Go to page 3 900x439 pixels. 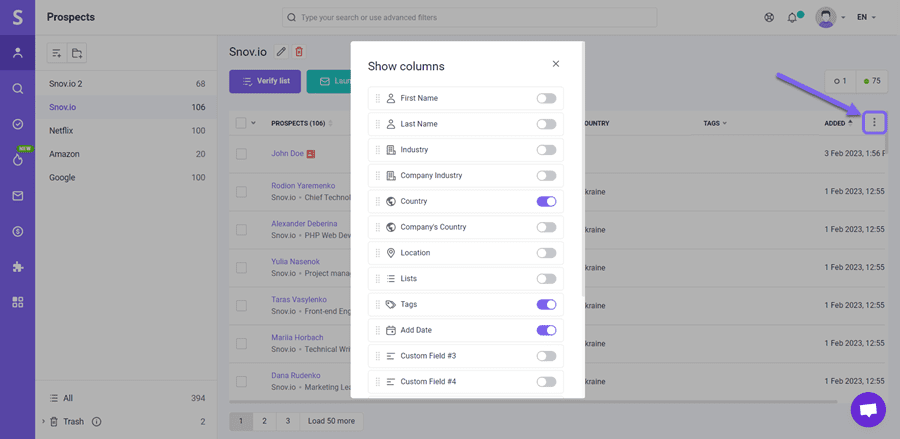[288, 421]
